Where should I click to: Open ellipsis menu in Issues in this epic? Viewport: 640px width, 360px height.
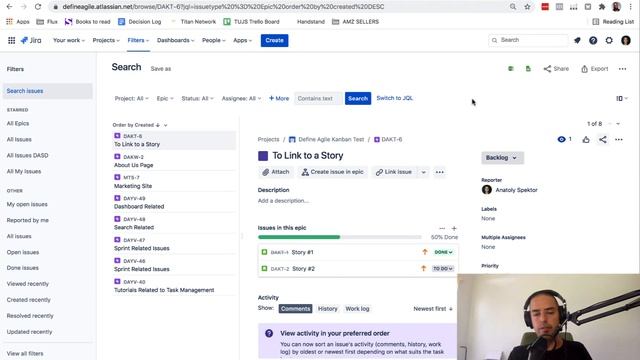(x=442, y=229)
